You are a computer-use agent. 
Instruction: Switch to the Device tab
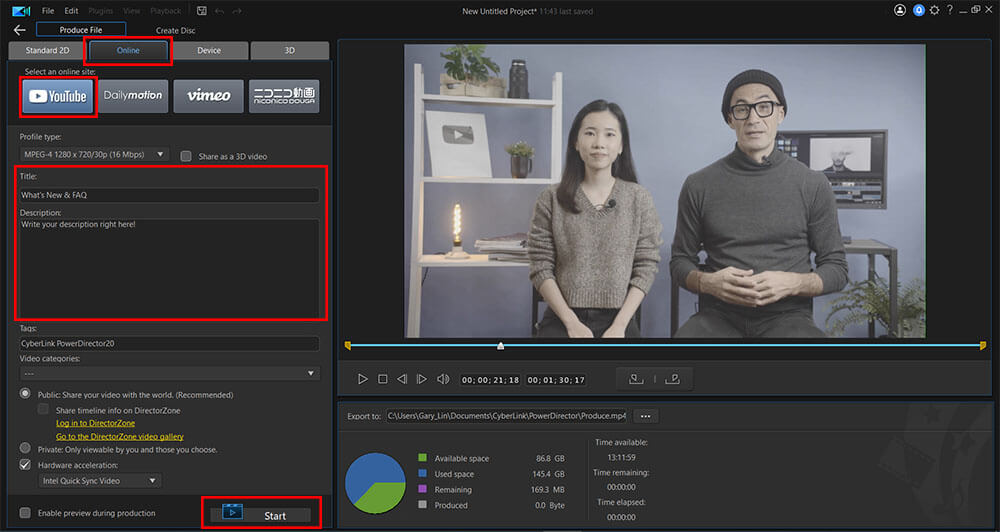(209, 50)
